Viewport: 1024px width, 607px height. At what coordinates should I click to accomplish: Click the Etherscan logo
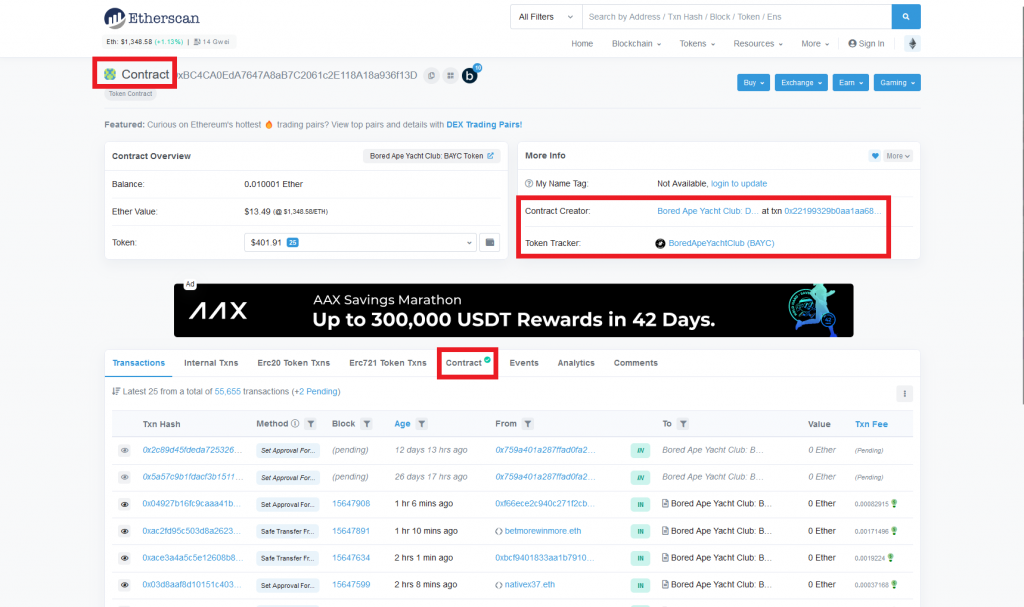click(152, 18)
